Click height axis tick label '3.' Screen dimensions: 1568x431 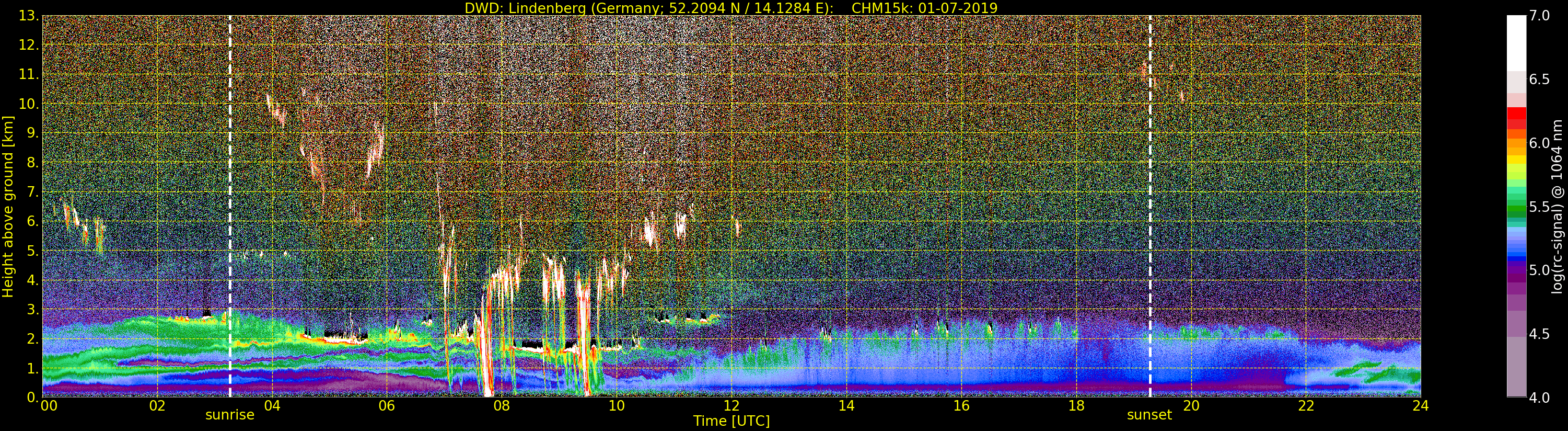click(x=32, y=309)
